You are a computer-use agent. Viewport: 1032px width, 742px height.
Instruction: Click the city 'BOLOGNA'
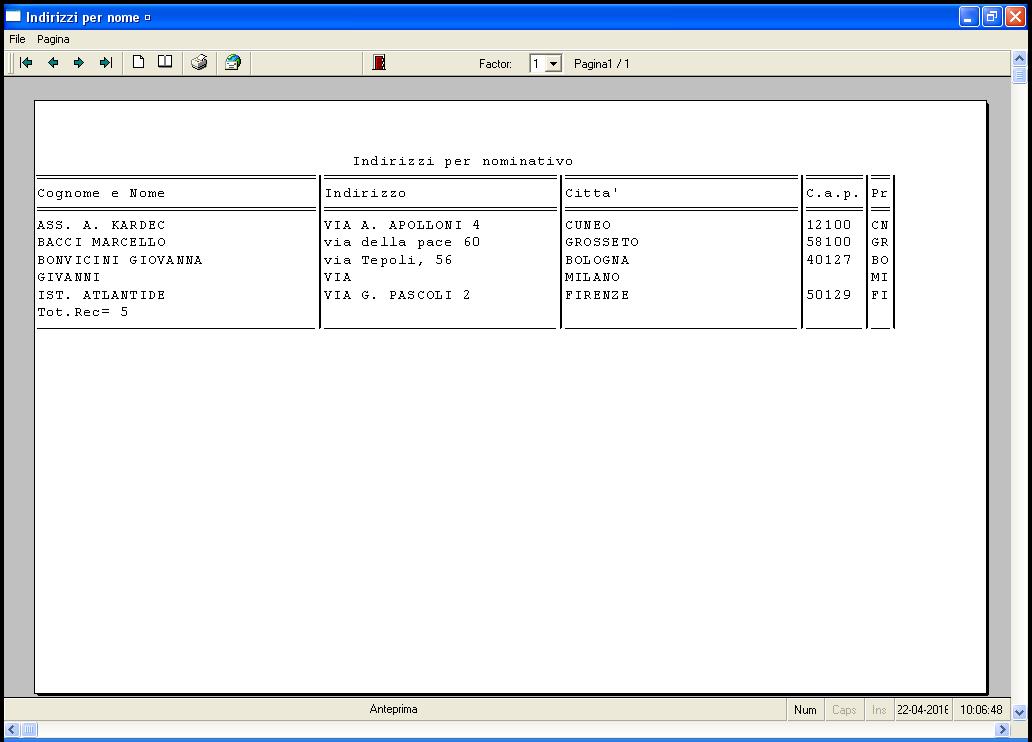point(597,260)
